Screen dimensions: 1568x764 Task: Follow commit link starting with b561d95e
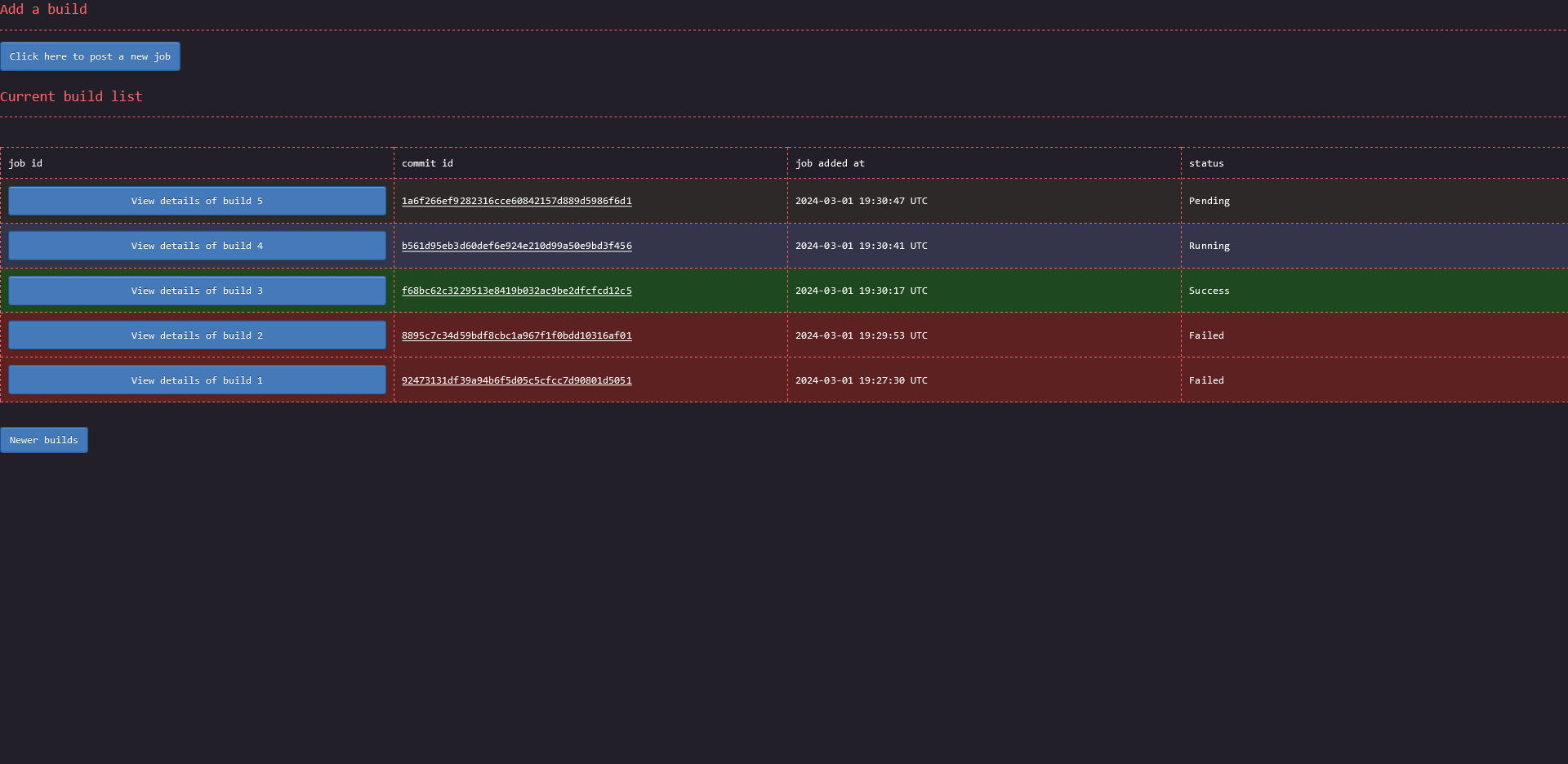coord(516,246)
